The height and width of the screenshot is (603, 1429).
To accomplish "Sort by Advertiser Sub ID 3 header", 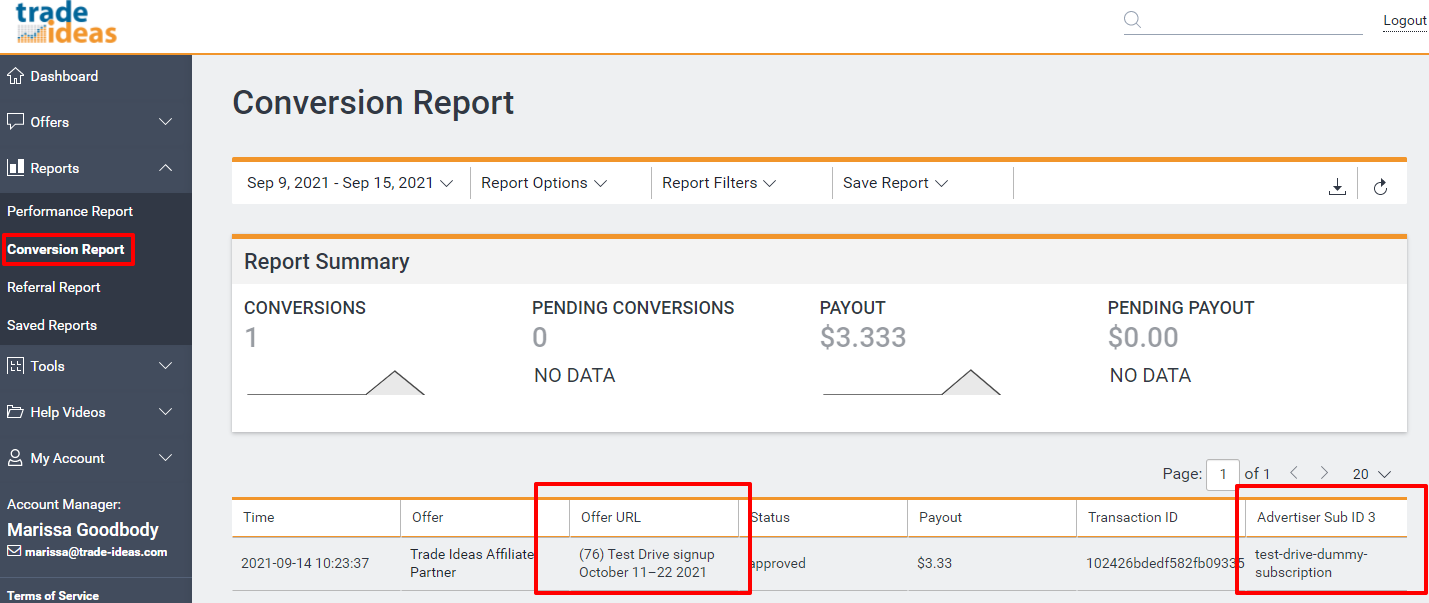I will (1326, 517).
